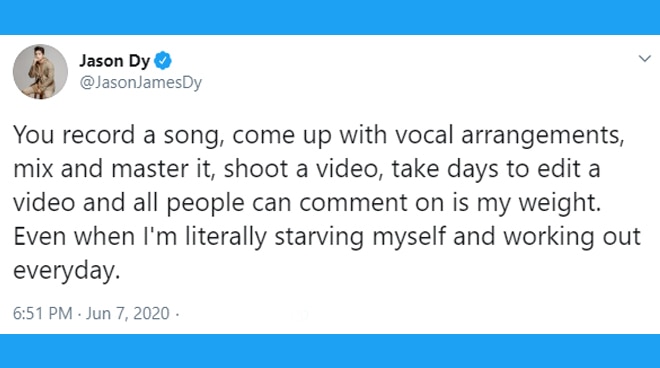Image resolution: width=660 pixels, height=368 pixels.
Task: Click the word 'everyday.' in the tweet
Action: coord(67,271)
